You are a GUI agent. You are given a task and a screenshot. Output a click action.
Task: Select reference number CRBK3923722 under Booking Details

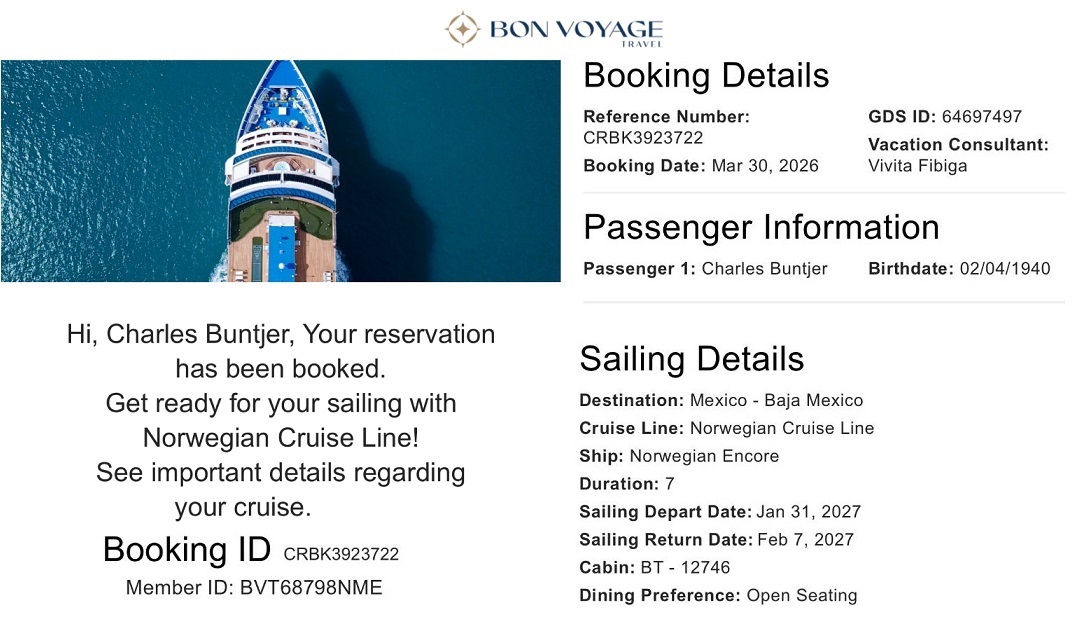pos(643,138)
